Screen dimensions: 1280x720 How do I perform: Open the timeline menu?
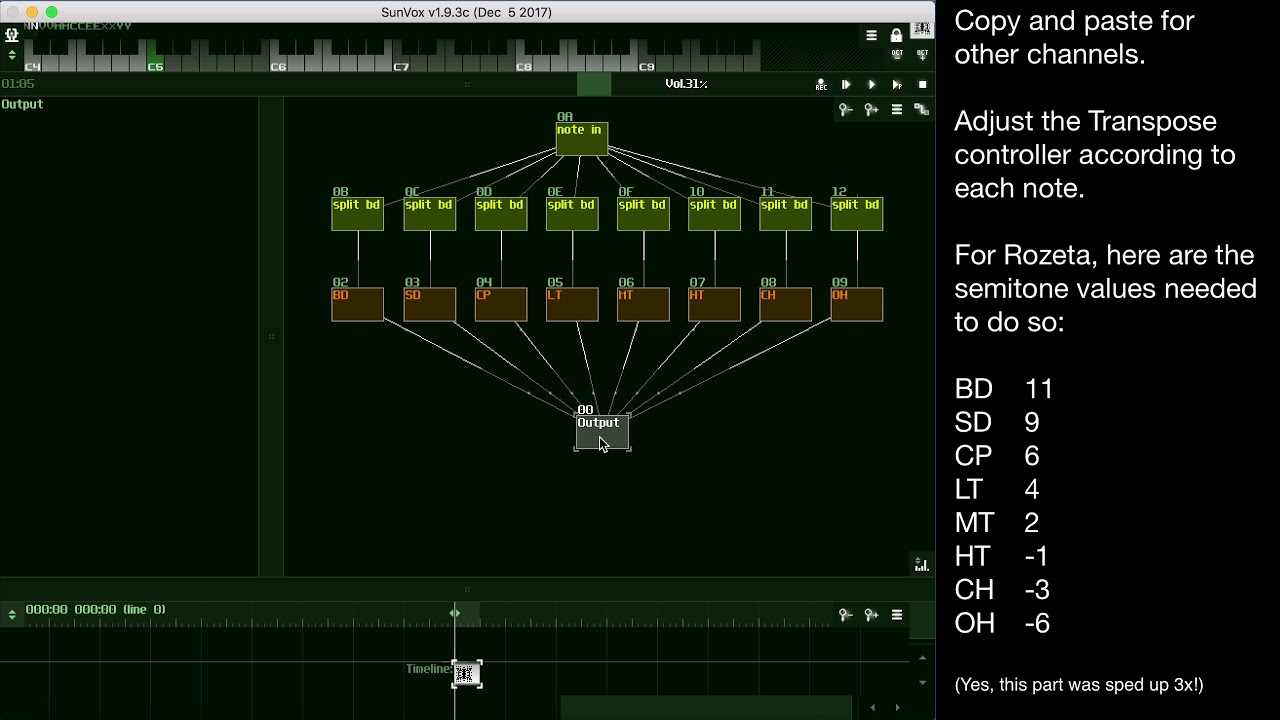click(x=897, y=615)
